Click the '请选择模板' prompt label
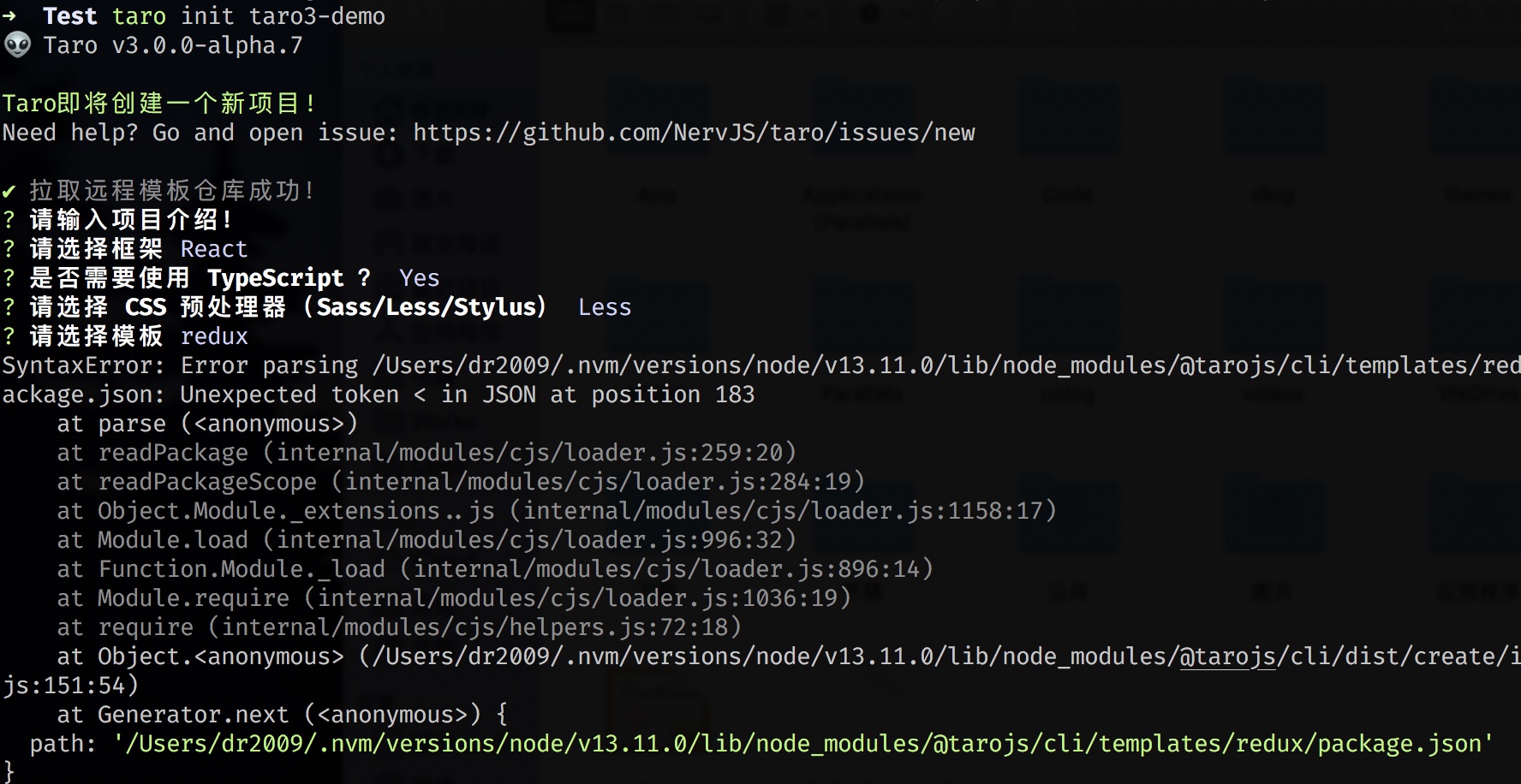The height and width of the screenshot is (784, 1521). point(96,336)
